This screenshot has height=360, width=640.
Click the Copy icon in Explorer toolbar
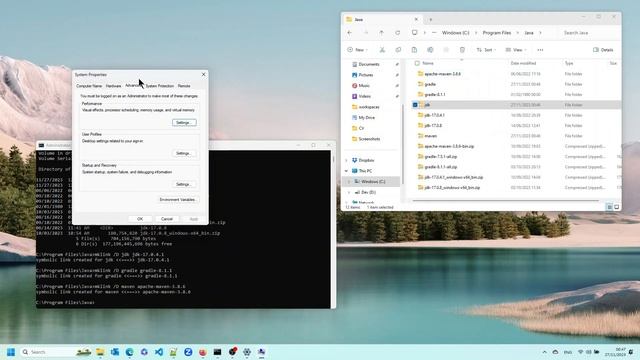[x=398, y=50]
